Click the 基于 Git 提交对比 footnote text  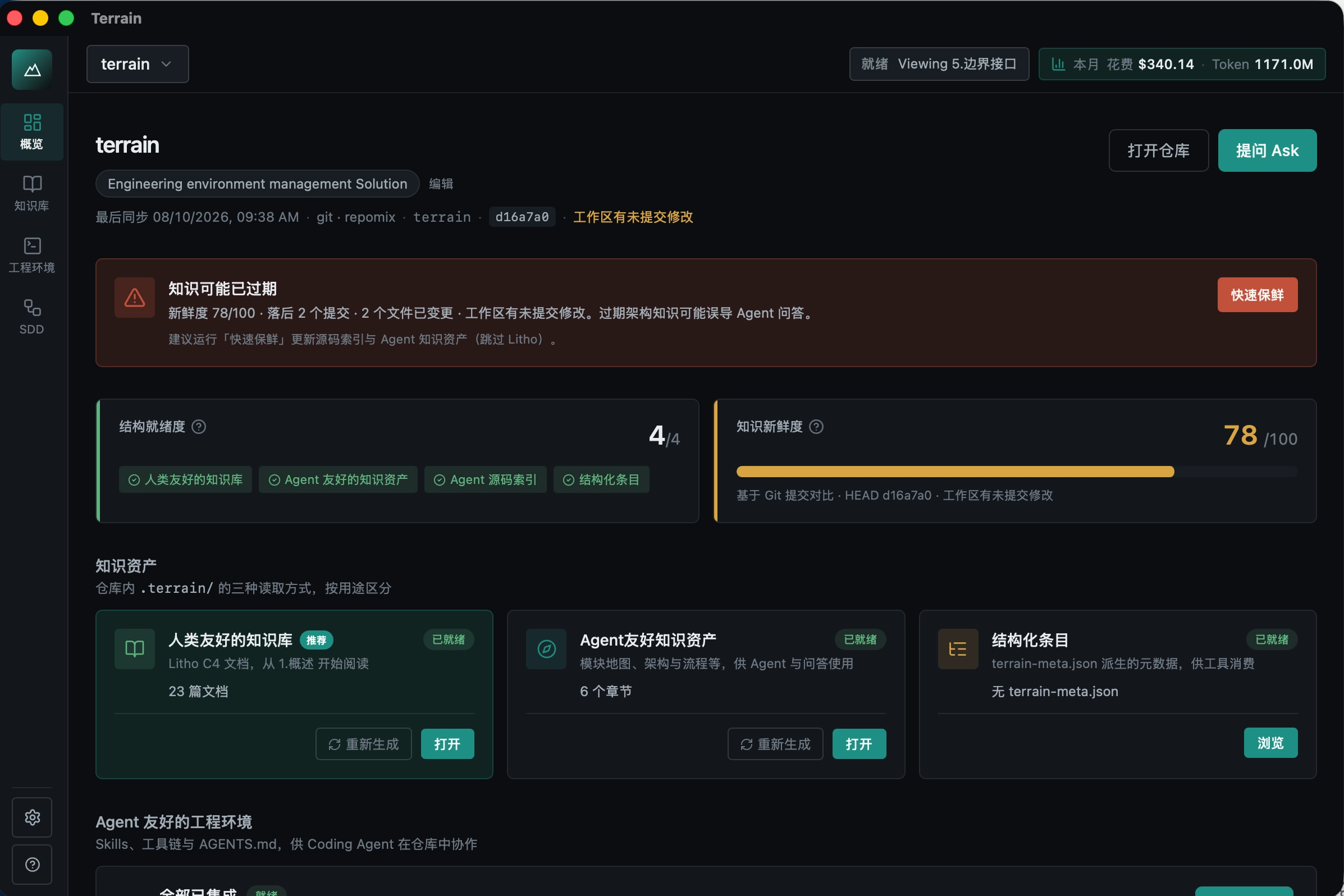(895, 495)
